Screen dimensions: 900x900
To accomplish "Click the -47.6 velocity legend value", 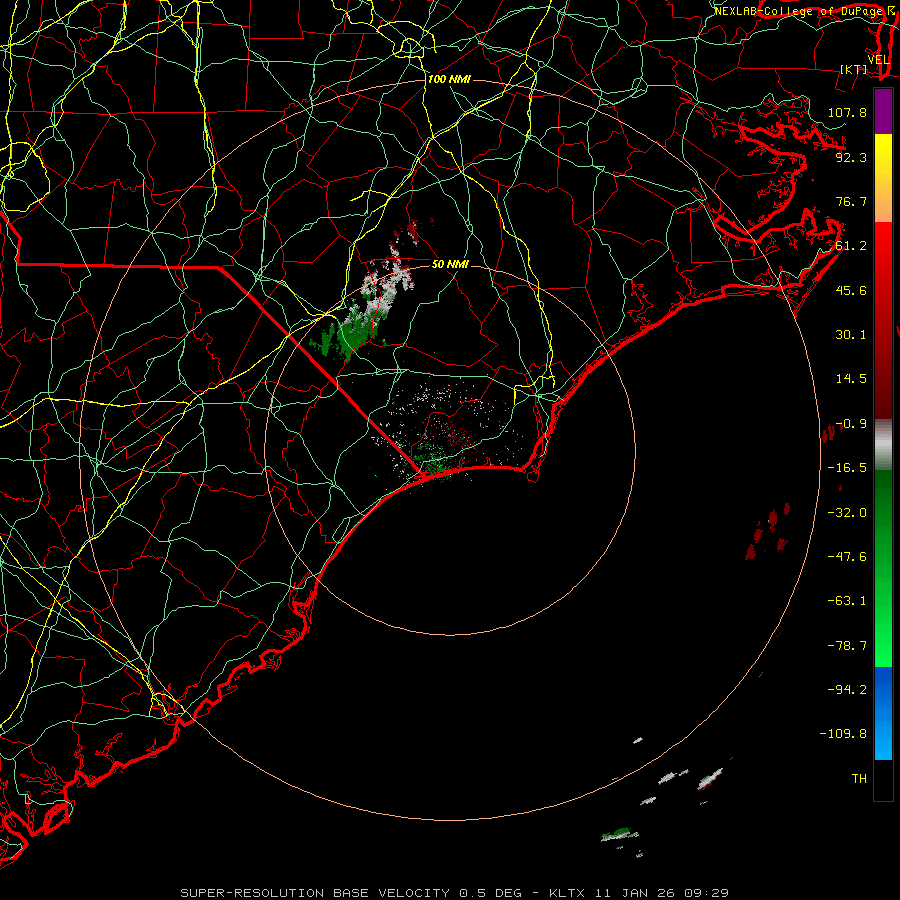I will [x=847, y=557].
